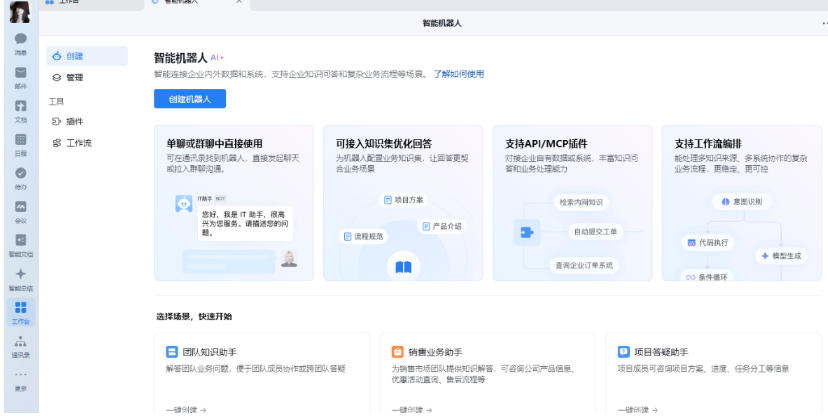Click the 模型生成 workflow node
828x417 pixels.
pos(781,256)
